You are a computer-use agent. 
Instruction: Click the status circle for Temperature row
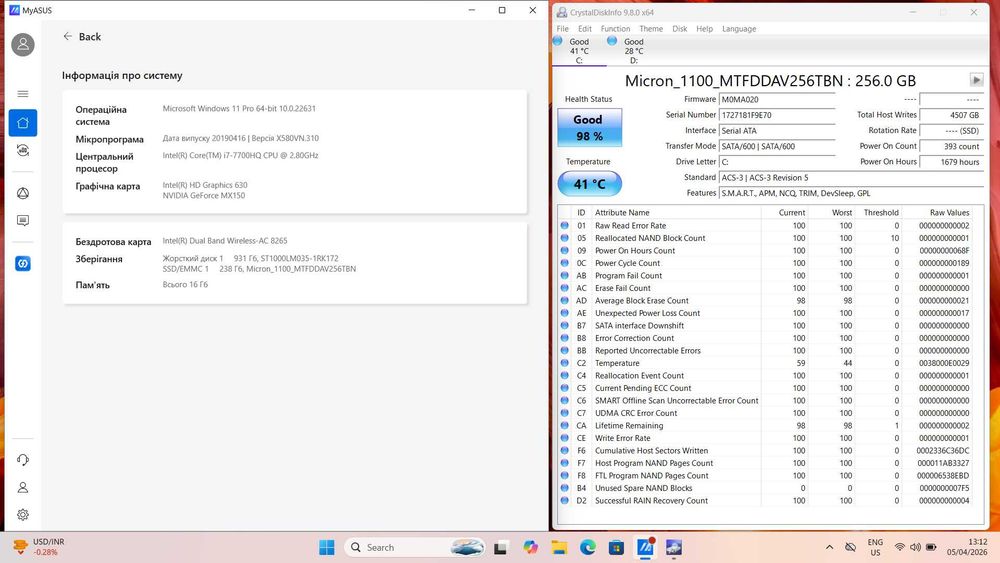click(x=564, y=363)
